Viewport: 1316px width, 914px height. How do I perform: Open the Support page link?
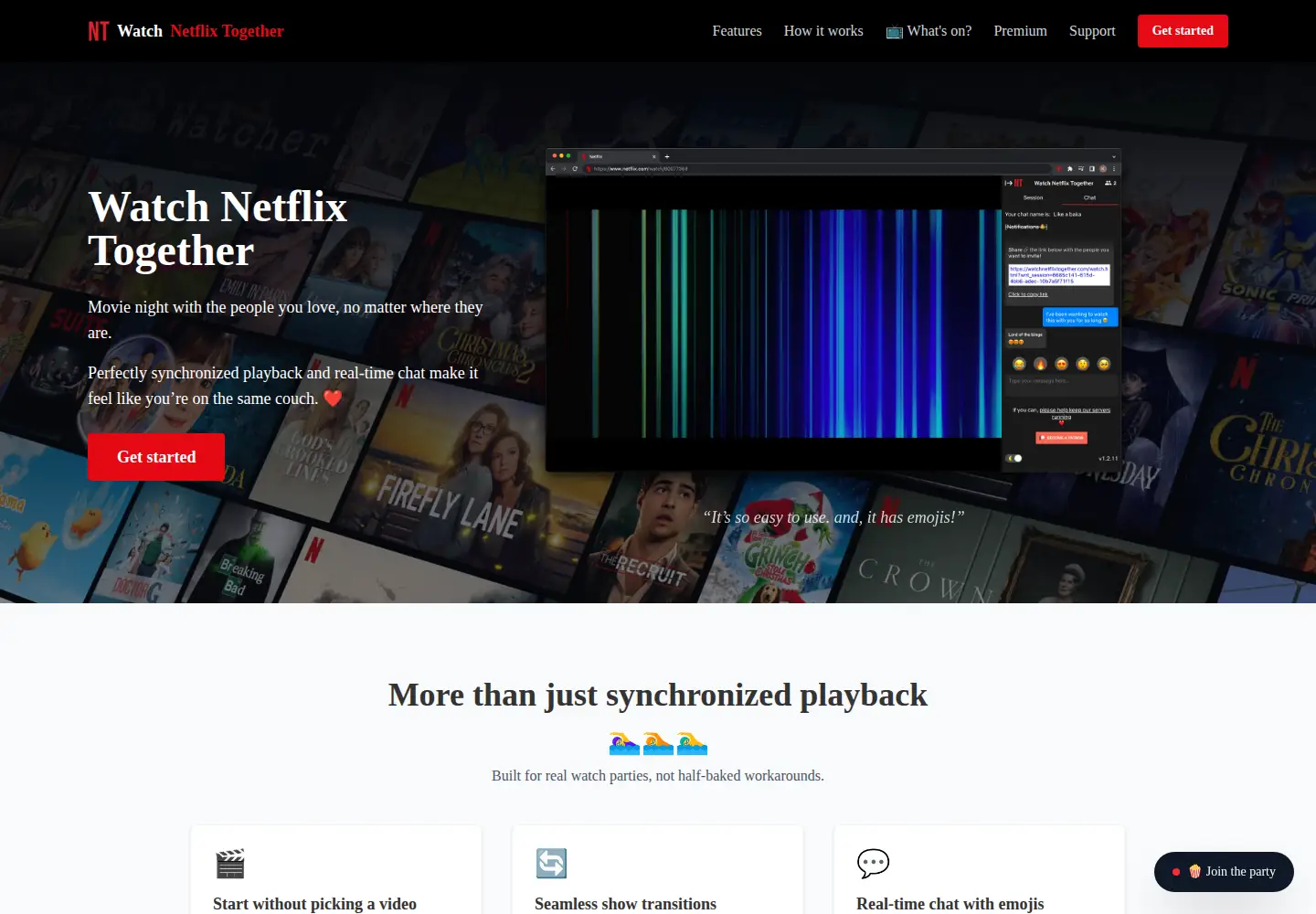1092,31
